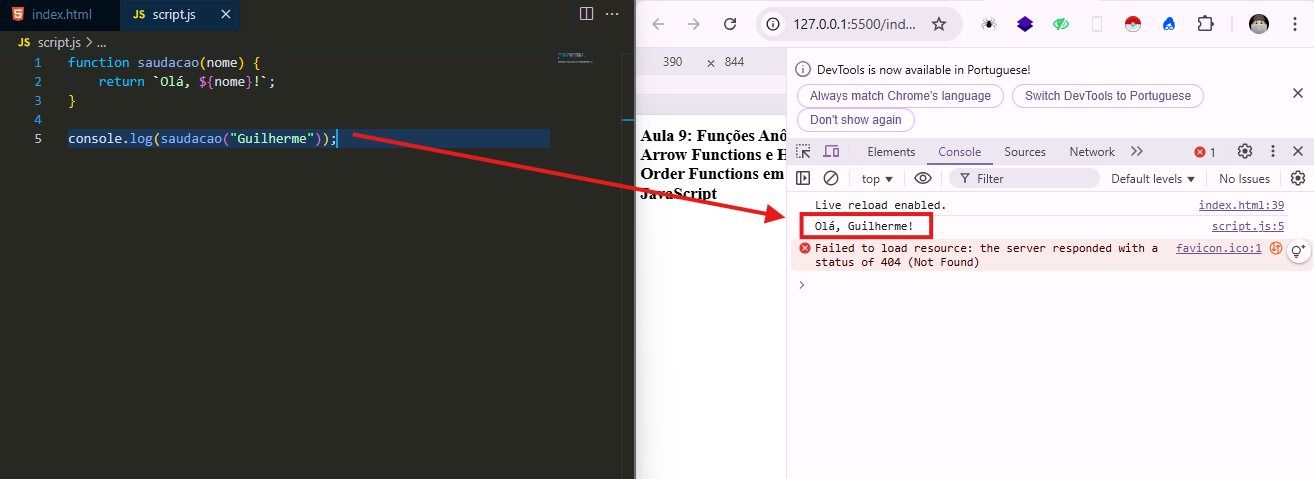1314x479 pixels.
Task: Open the console settings gear icon
Action: coord(1298,179)
